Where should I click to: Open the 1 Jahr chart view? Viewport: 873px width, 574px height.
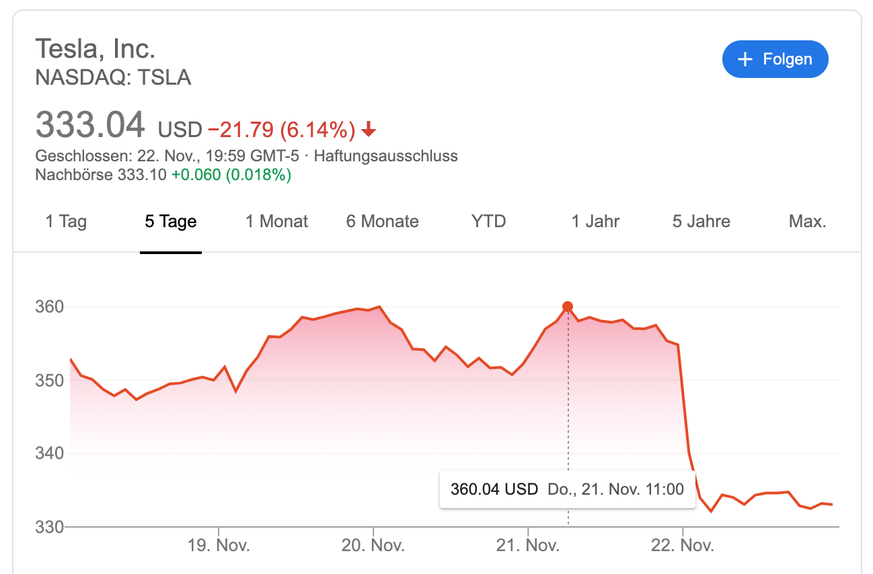click(x=596, y=222)
